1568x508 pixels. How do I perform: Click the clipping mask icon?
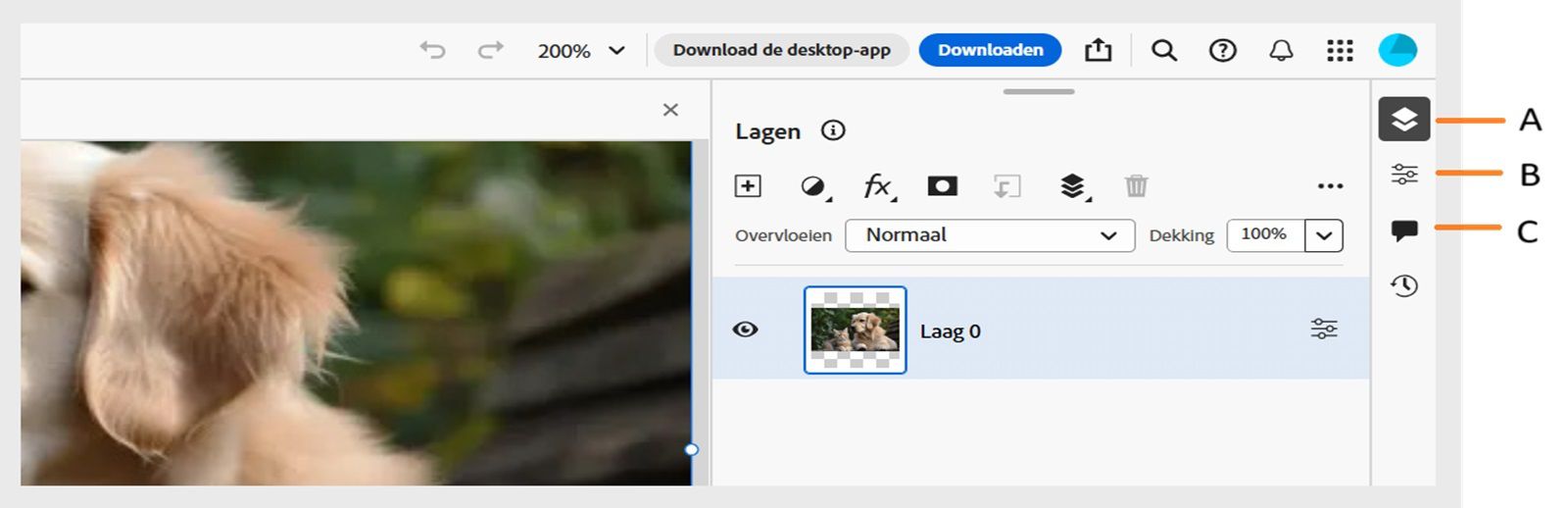click(1006, 186)
